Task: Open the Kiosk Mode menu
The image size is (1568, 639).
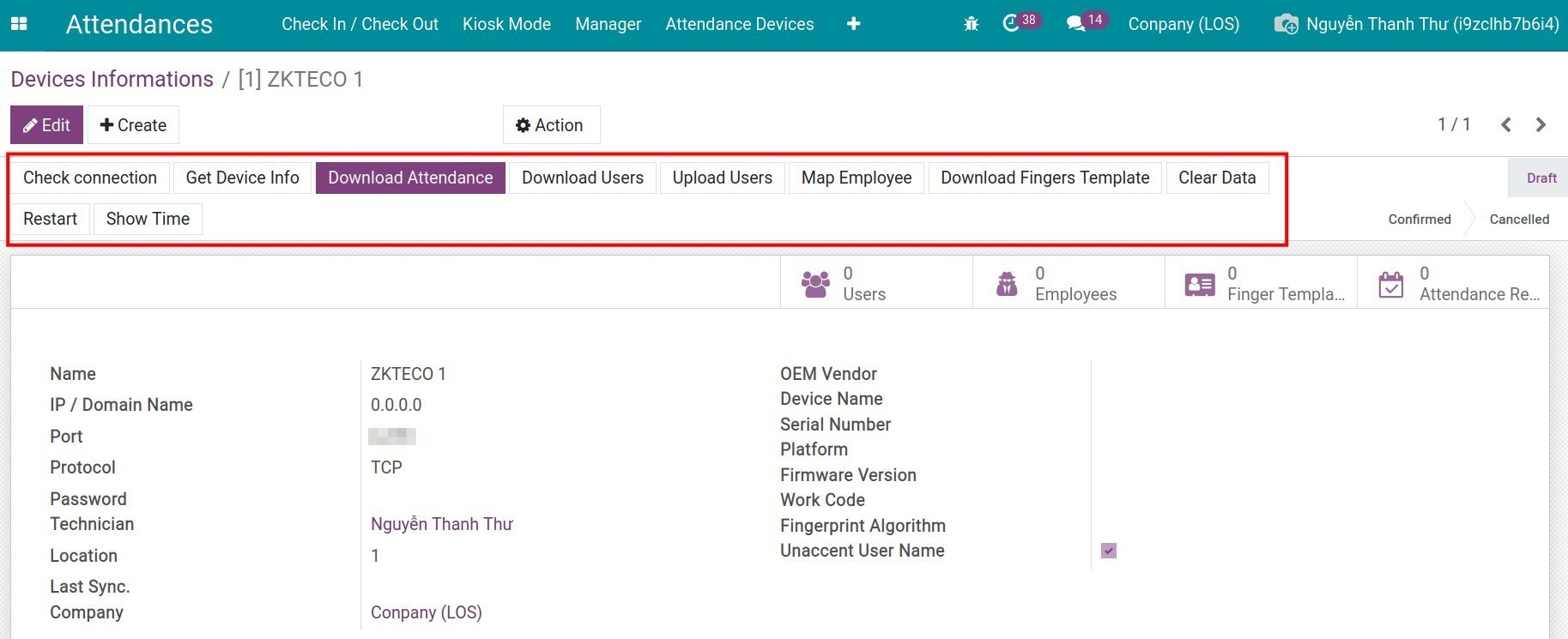Action: click(506, 24)
